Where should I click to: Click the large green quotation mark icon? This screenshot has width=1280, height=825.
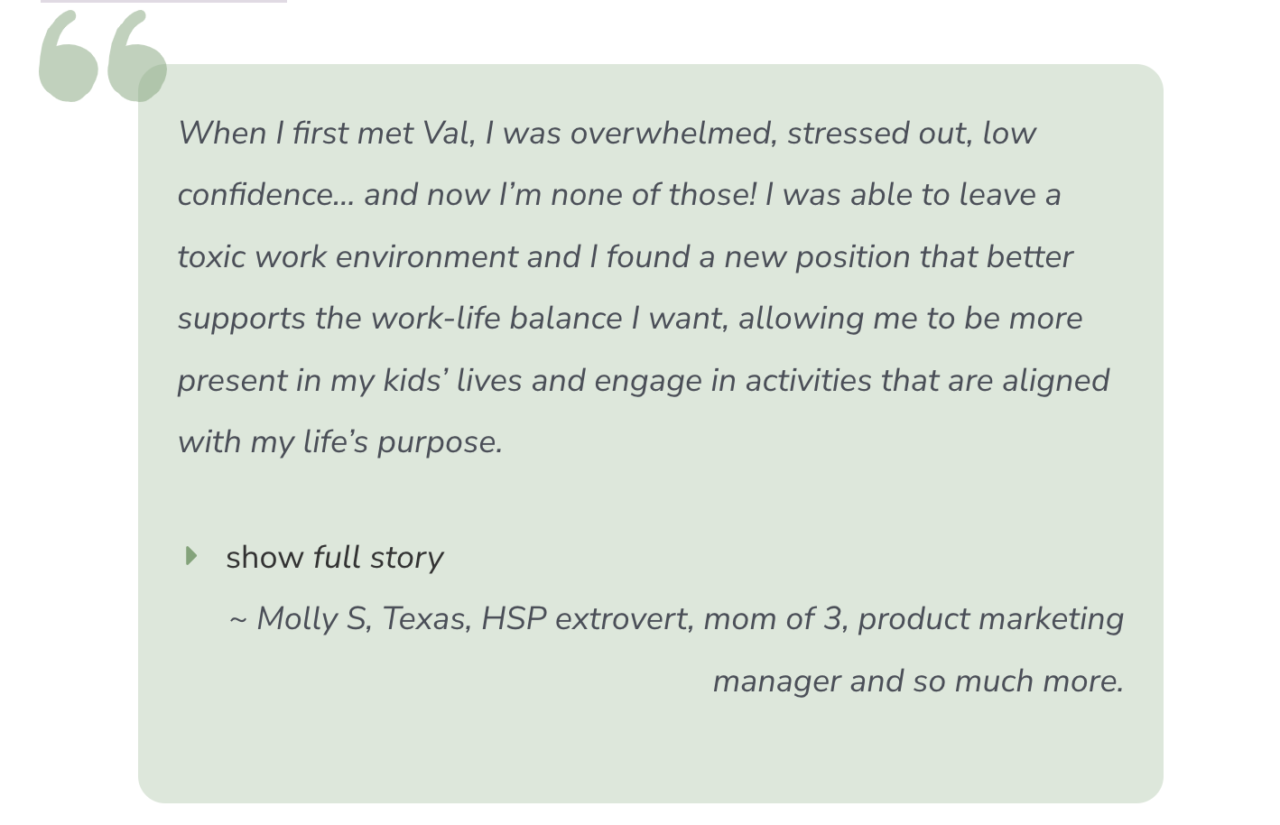102,57
